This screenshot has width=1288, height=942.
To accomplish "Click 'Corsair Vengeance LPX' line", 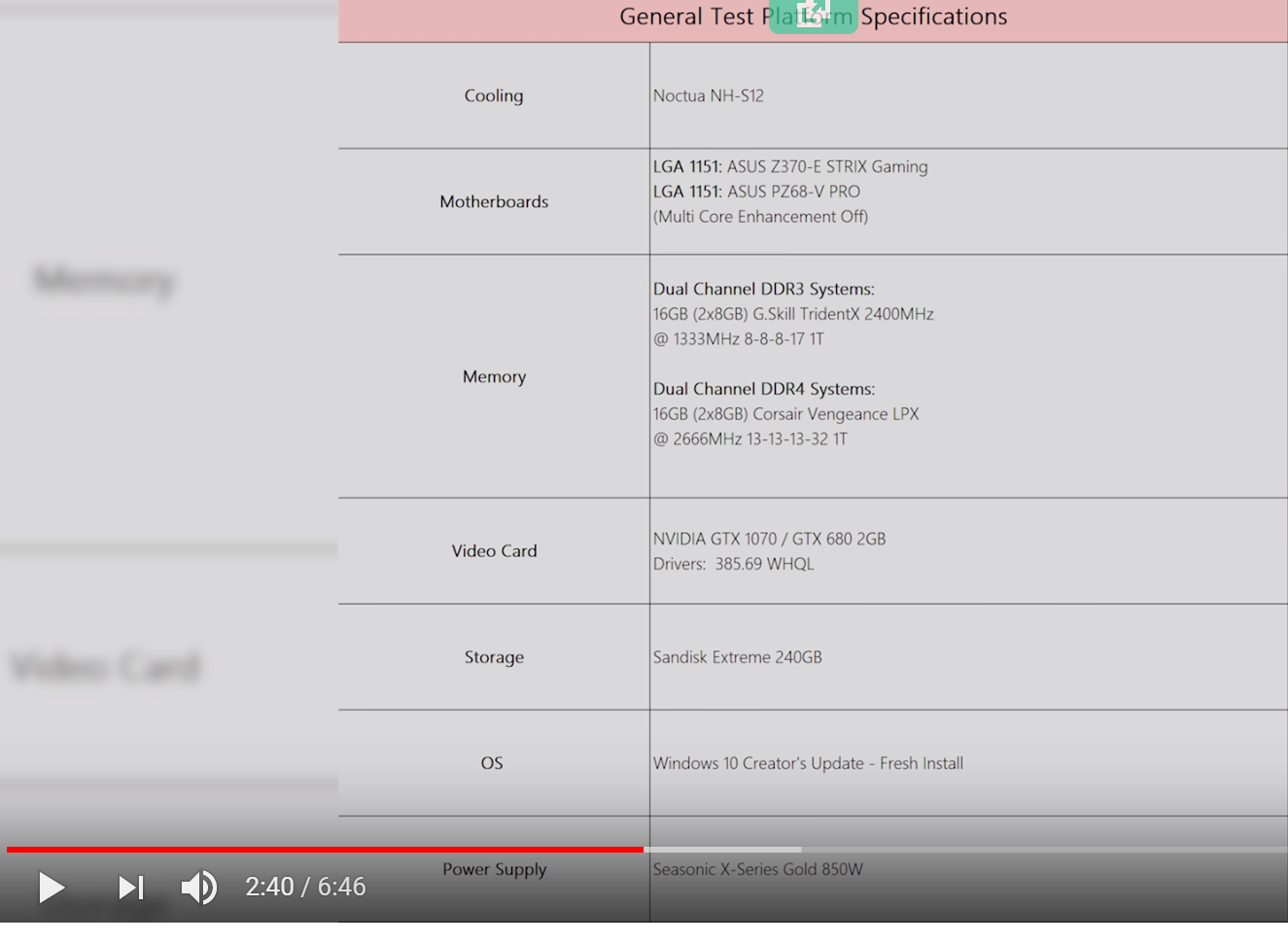I will (785, 414).
